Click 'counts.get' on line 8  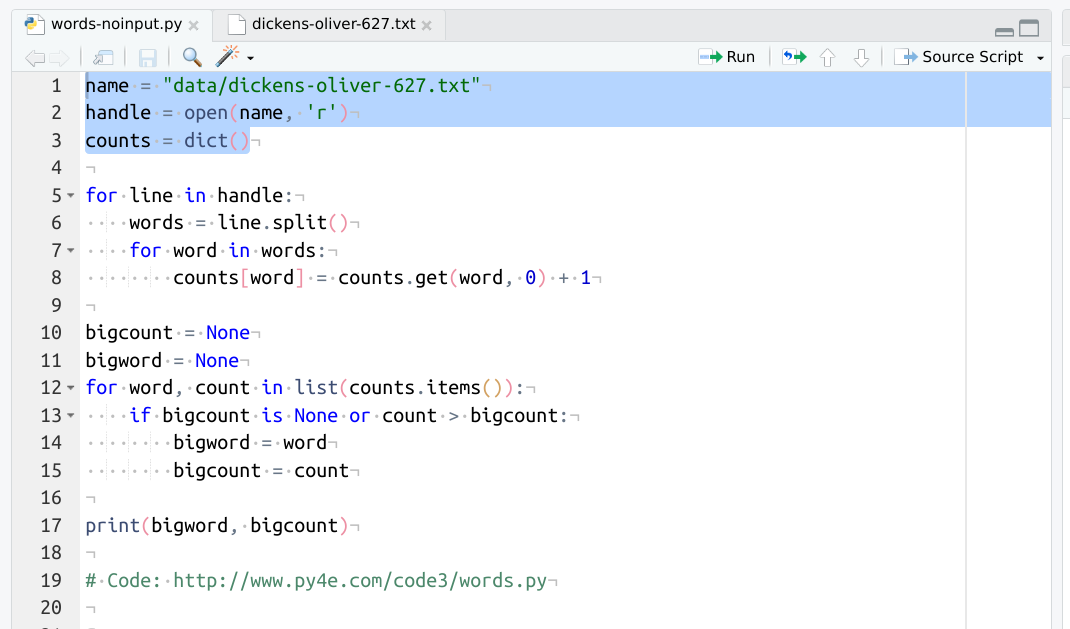pos(393,278)
